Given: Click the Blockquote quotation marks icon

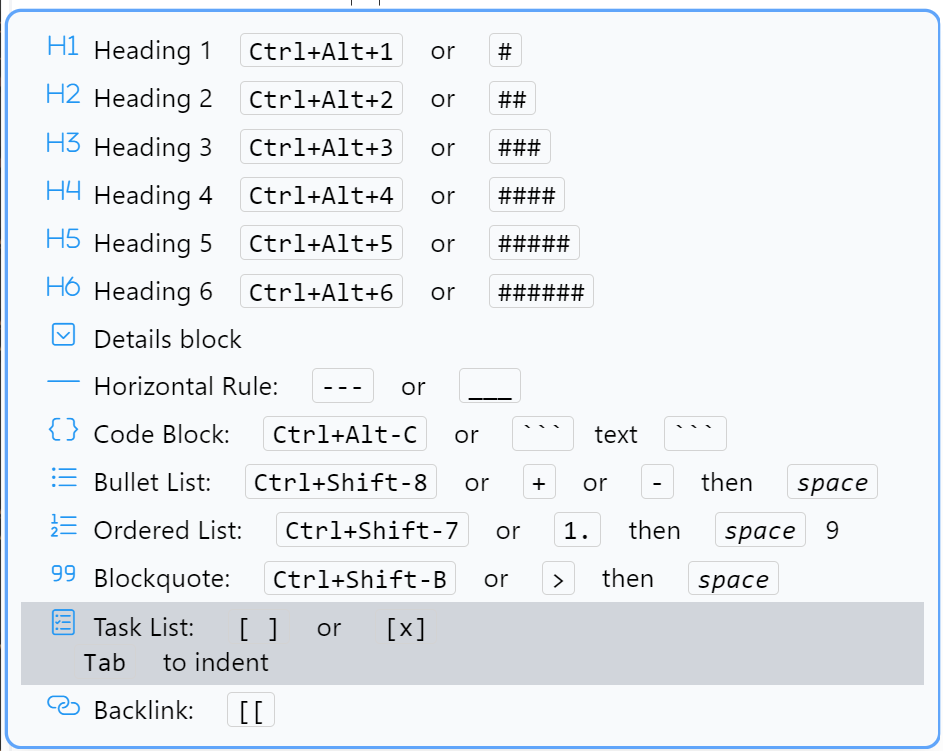Looking at the screenshot, I should (x=64, y=574).
